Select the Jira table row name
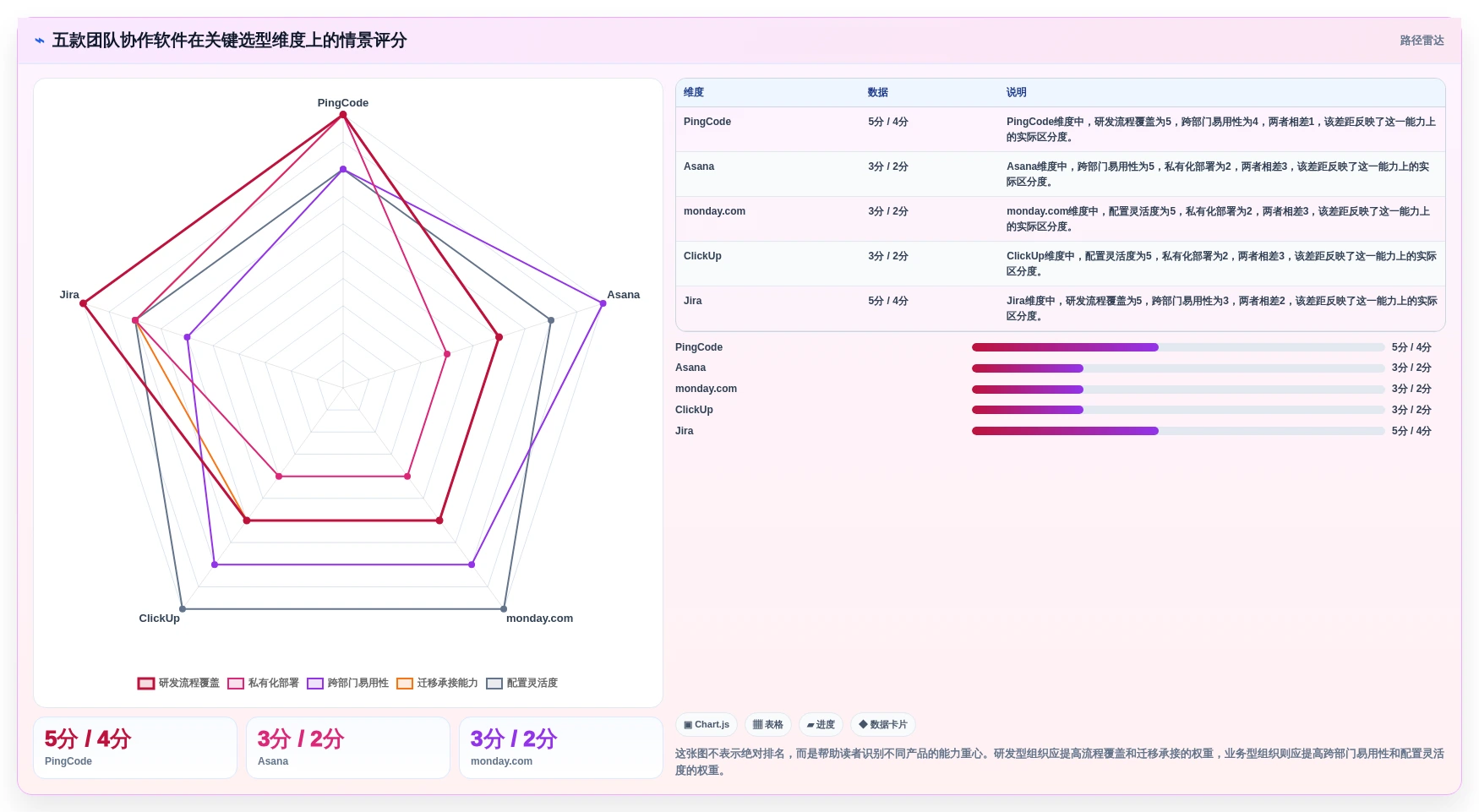 click(x=693, y=301)
